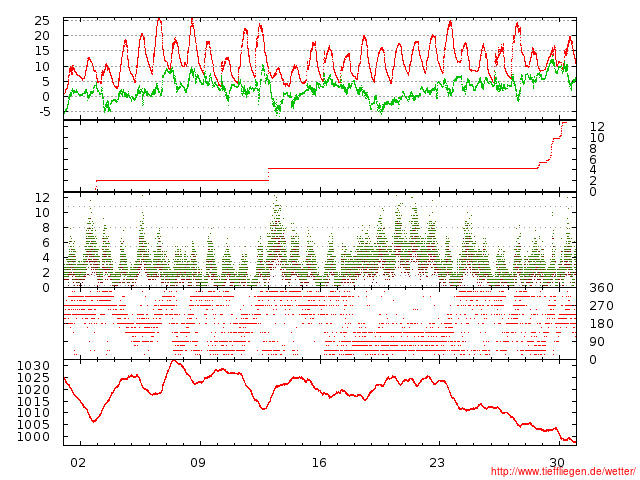Click the date label 02 on time axis
640x480 pixels.
[x=78, y=463]
